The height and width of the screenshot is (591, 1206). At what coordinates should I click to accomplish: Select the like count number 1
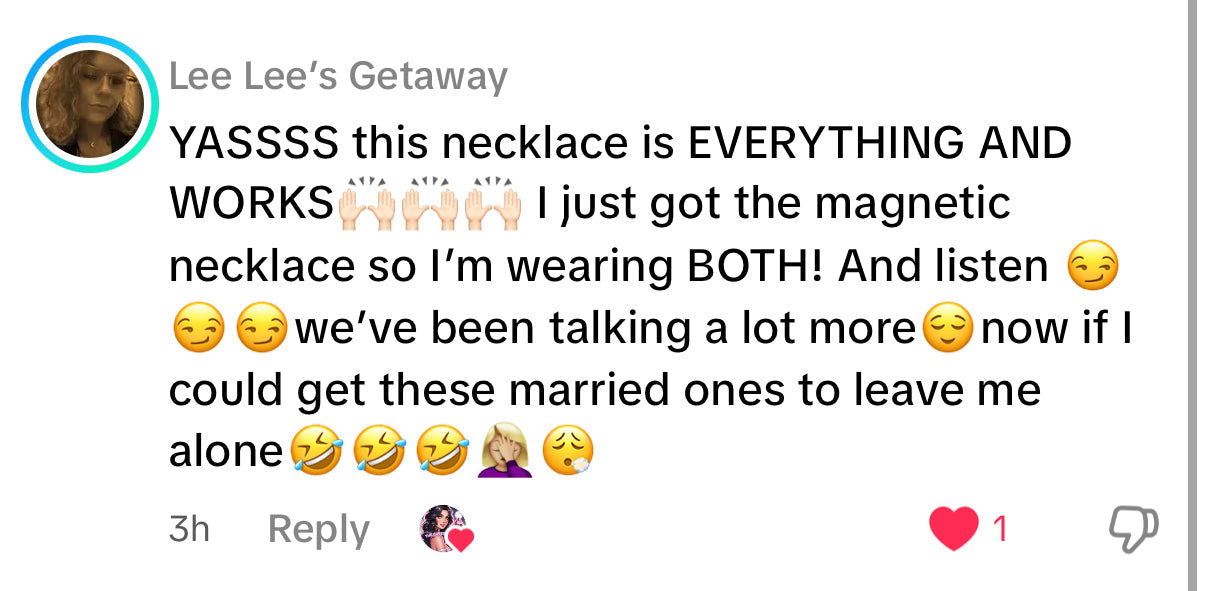(x=998, y=529)
